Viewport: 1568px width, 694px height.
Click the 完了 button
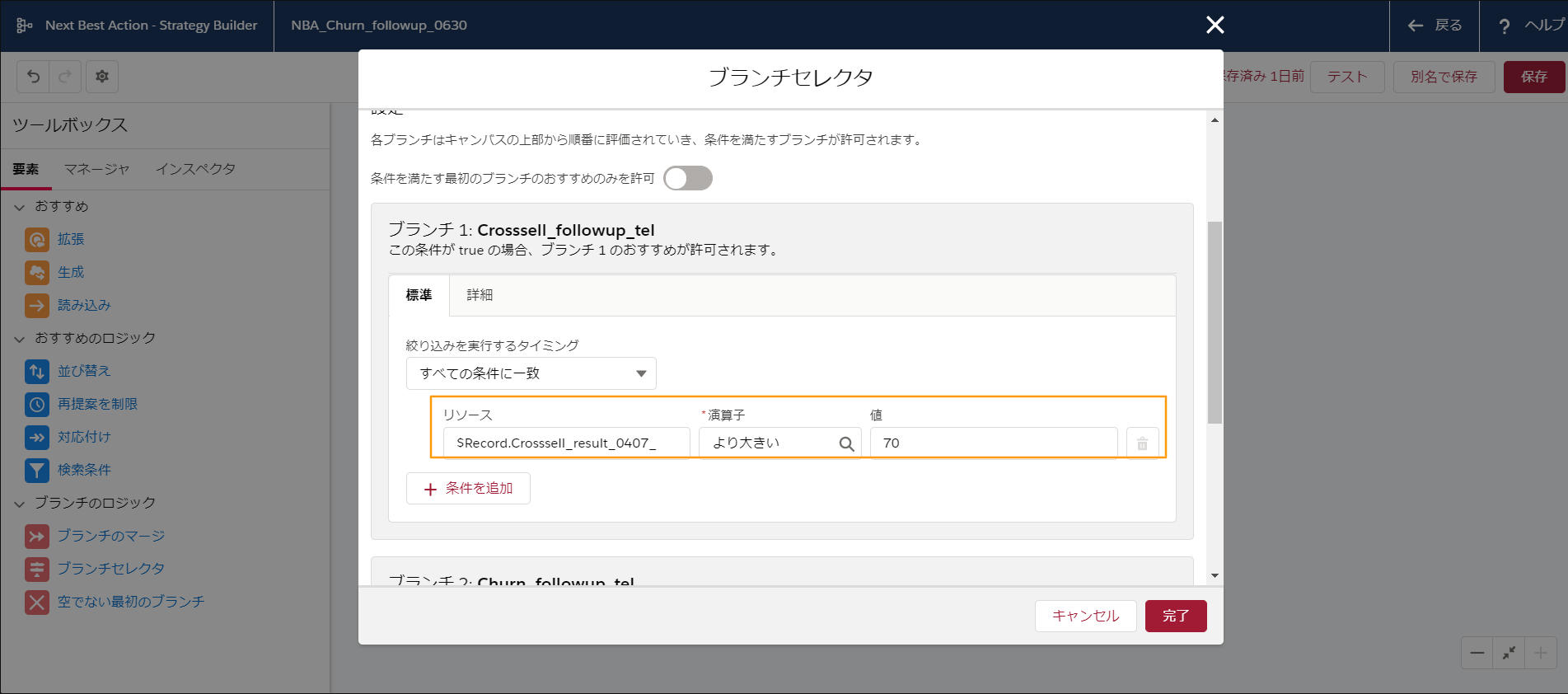coord(1175,616)
